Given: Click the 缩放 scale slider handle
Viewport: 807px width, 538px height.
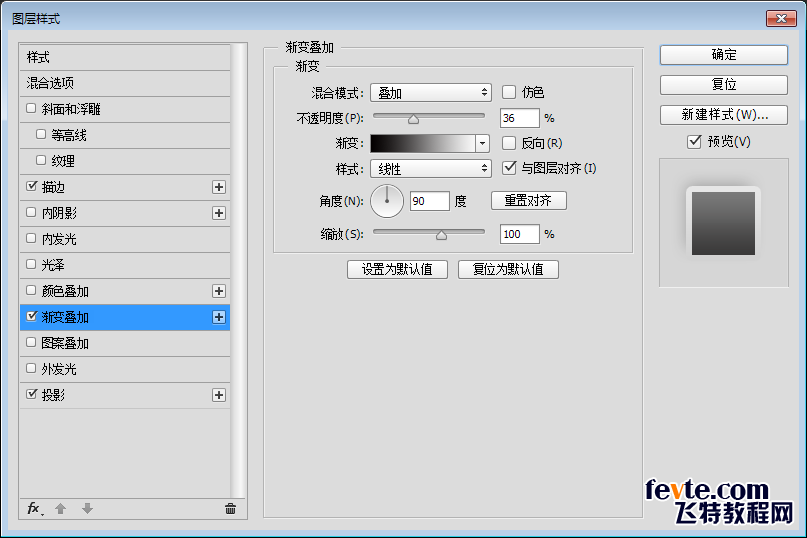Looking at the screenshot, I should [441, 235].
